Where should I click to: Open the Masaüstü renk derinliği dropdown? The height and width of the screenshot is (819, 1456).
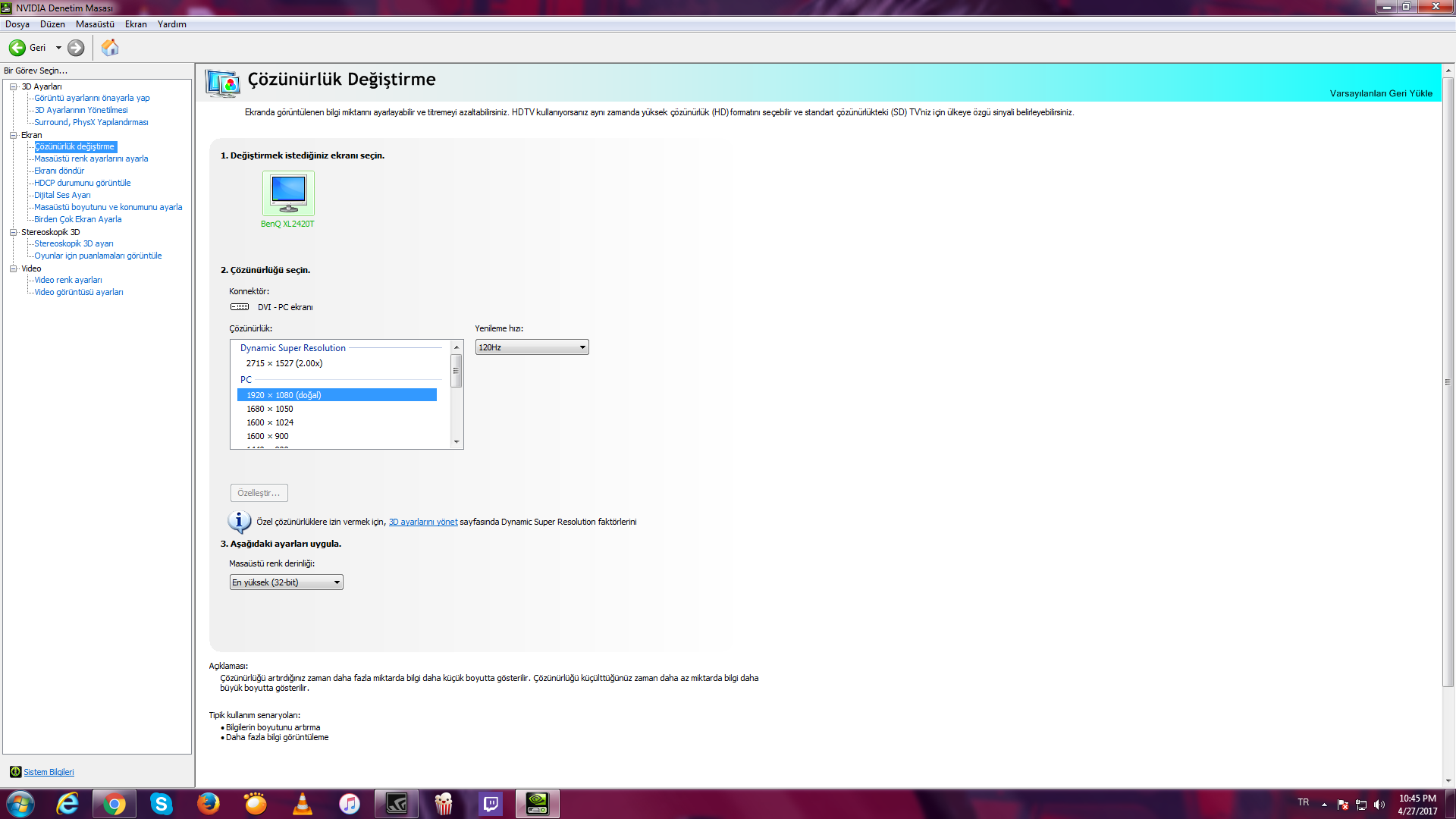pos(286,582)
